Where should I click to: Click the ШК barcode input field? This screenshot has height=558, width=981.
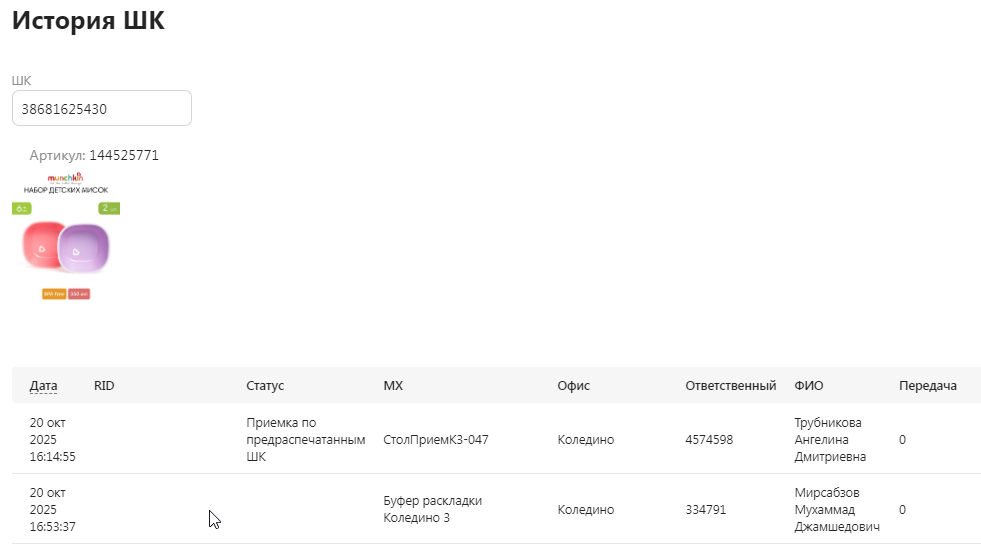(x=101, y=109)
